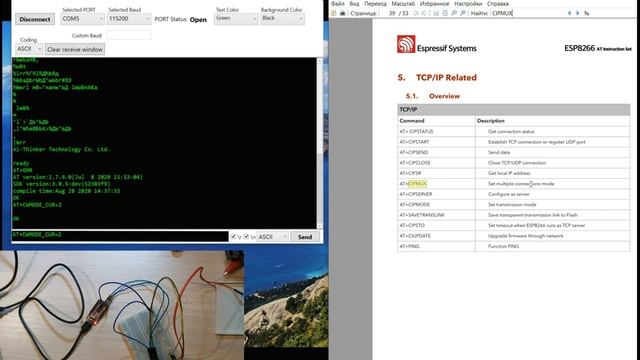Click the 'ready' line in terminal output
Image resolution: width=640 pixels, height=360 pixels.
21,163
